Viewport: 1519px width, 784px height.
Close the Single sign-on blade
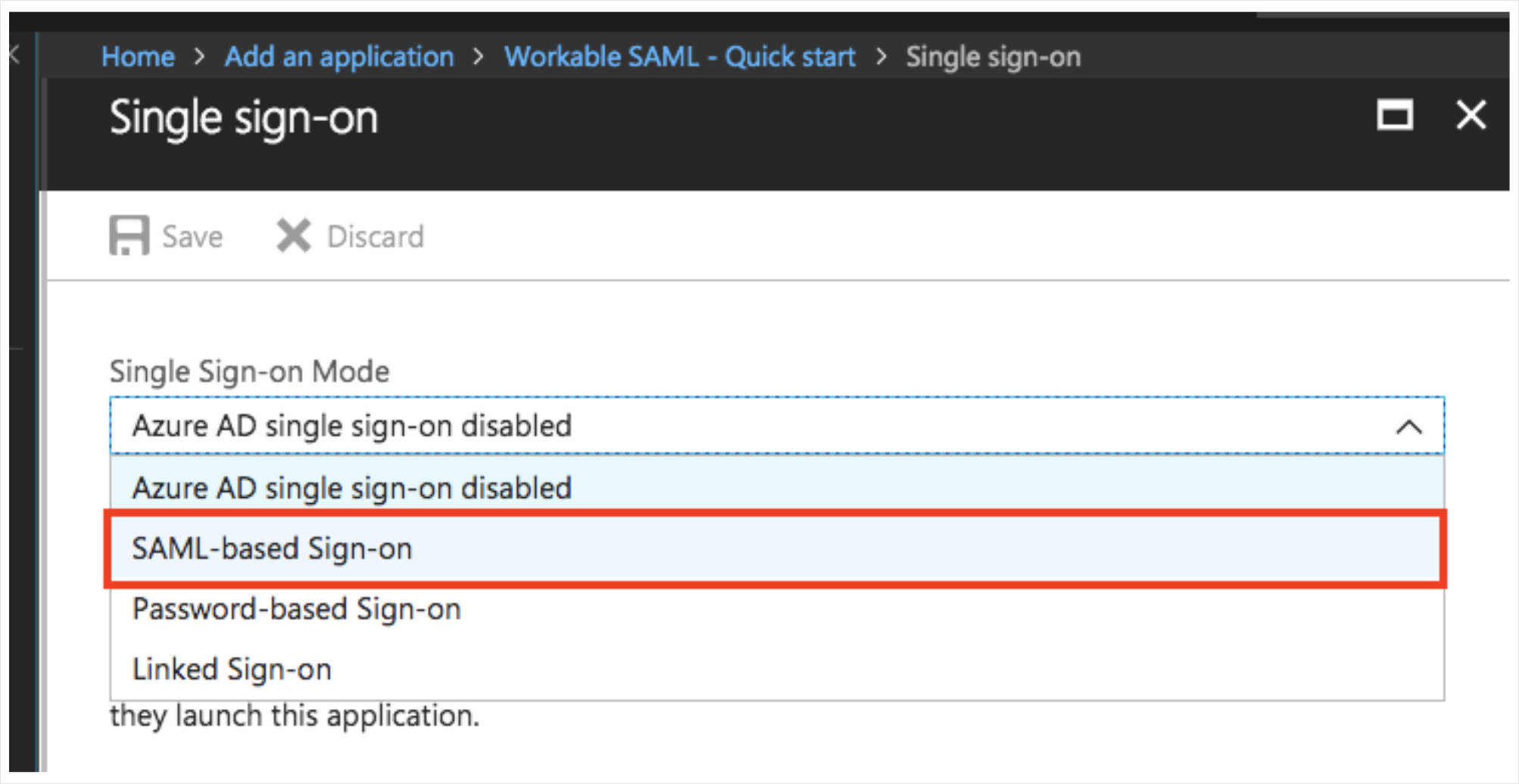(x=1471, y=116)
